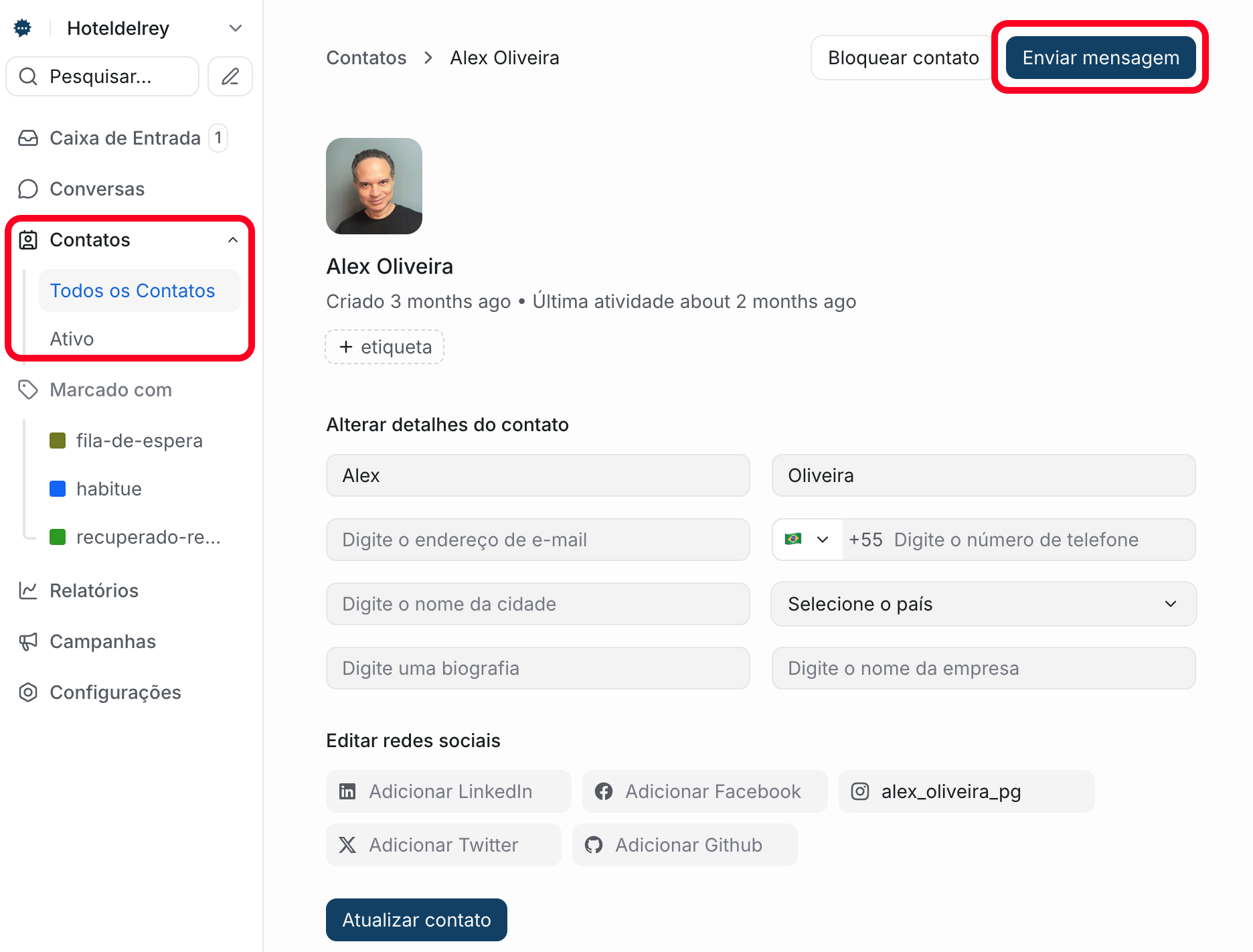Click the LinkedIn icon in social fields
This screenshot has width=1253, height=952.
(x=347, y=791)
